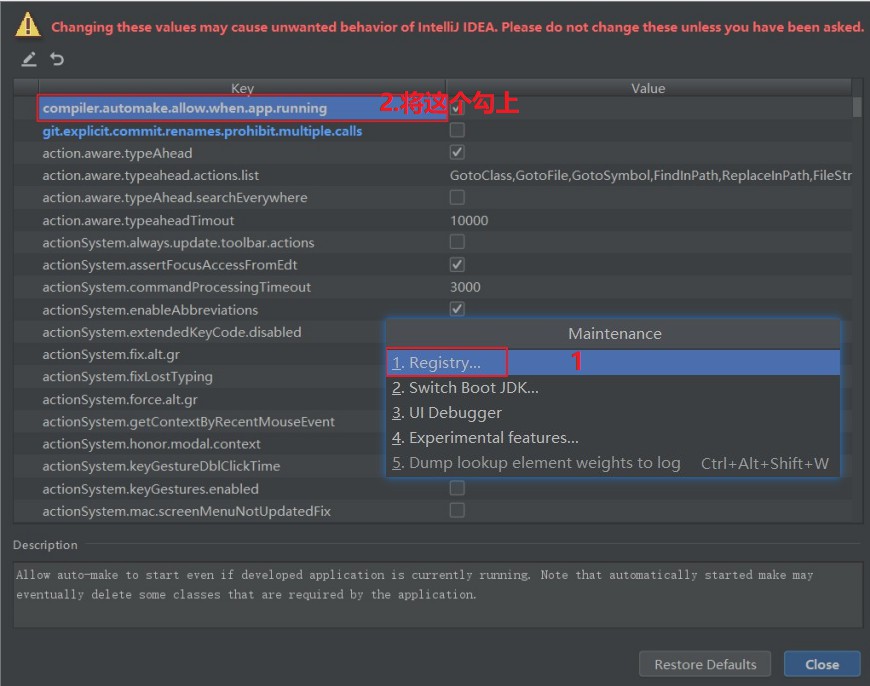Select the actionSystem.fix.alt.gr key
This screenshot has height=686, width=870.
[111, 354]
